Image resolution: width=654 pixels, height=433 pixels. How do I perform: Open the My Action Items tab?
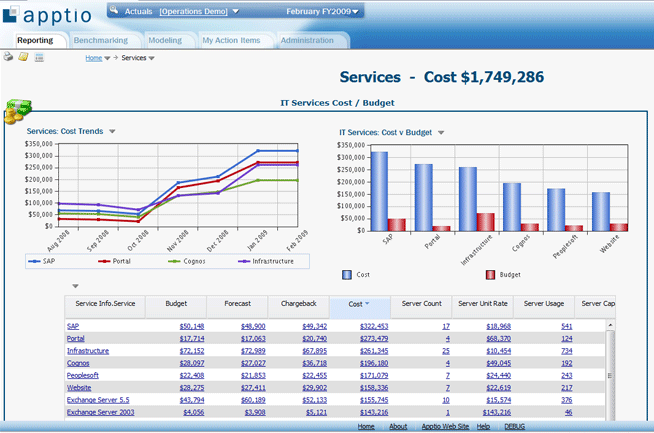tap(231, 40)
